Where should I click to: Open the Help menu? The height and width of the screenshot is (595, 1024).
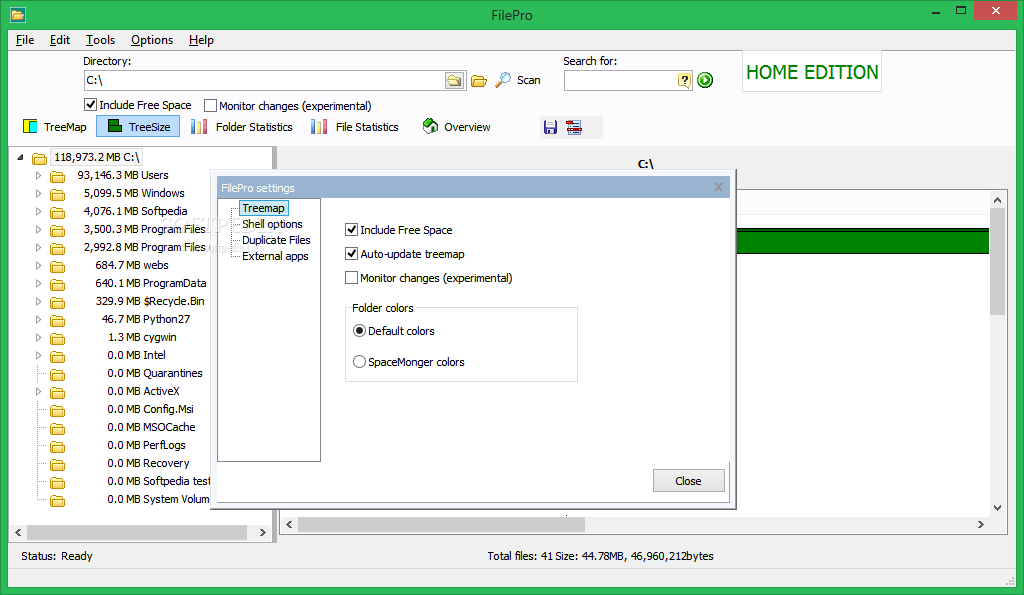pyautogui.click(x=201, y=40)
